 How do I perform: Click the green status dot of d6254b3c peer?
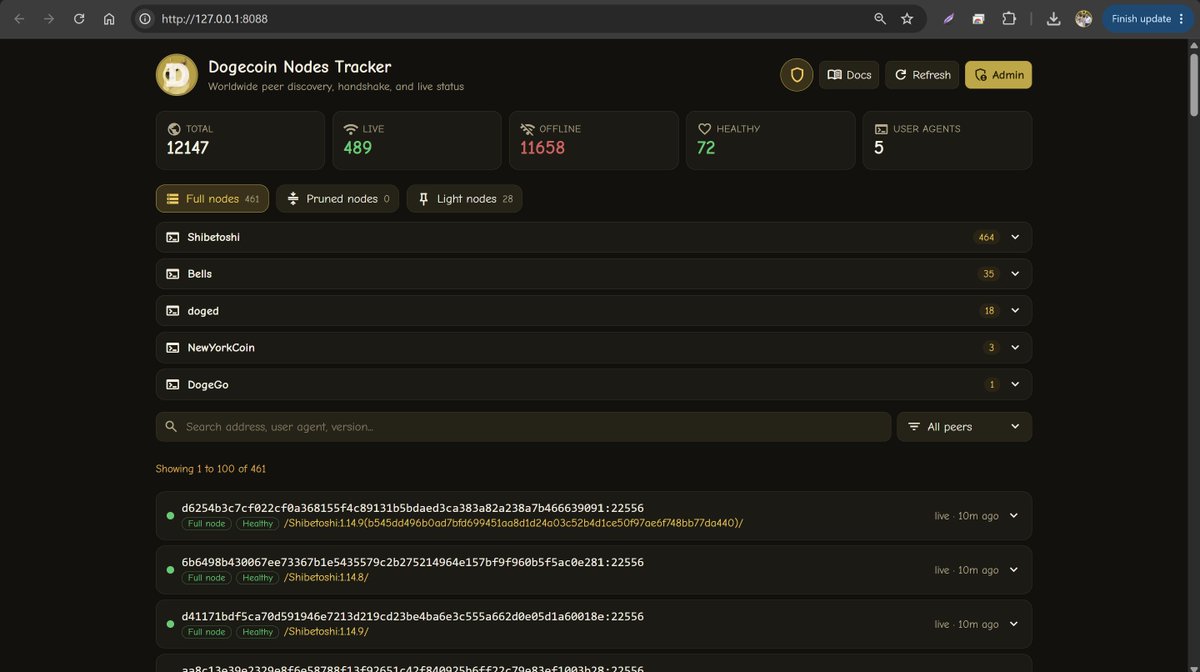tap(170, 516)
